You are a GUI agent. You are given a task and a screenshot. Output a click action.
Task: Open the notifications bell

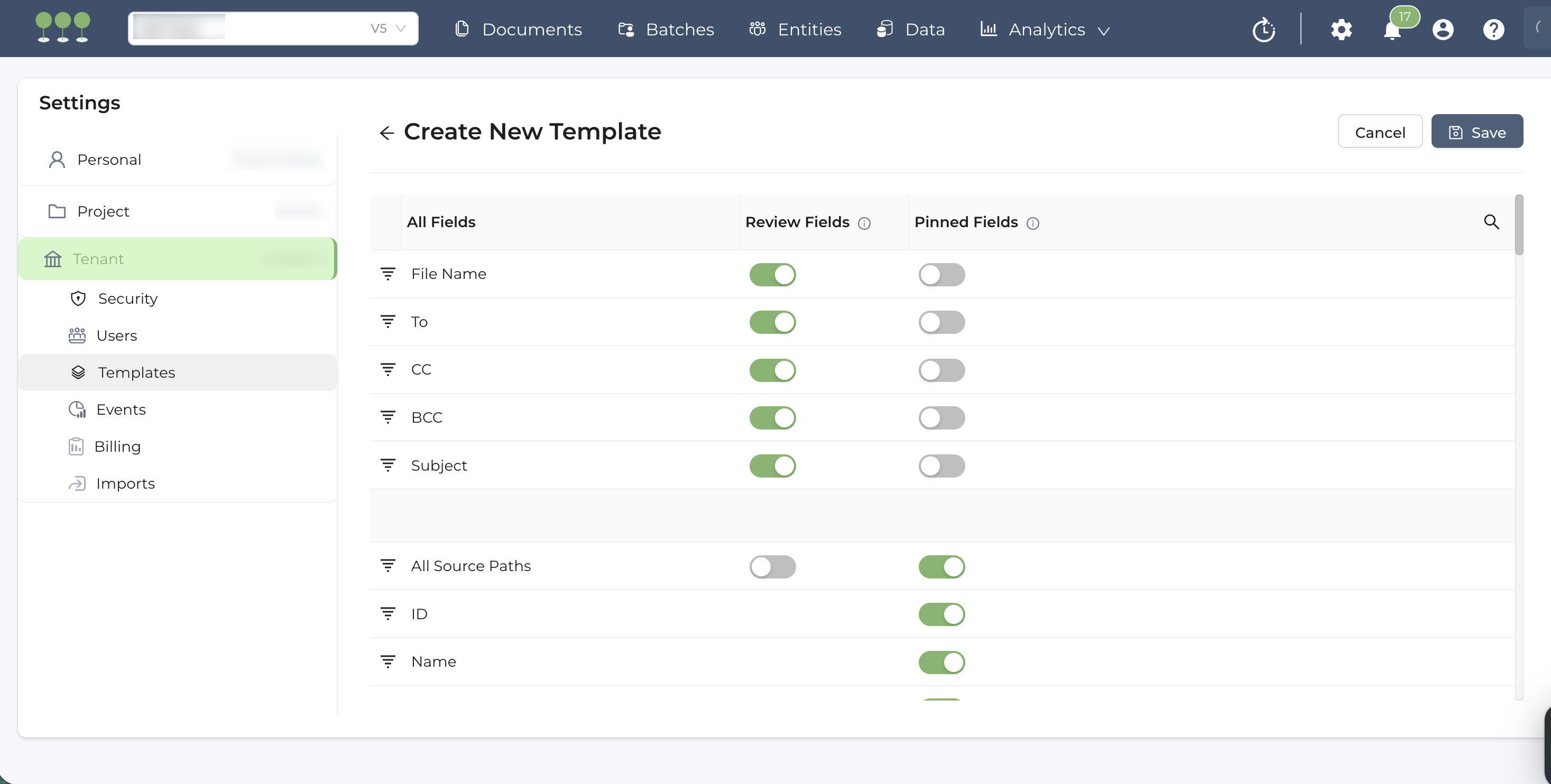pos(1391,30)
